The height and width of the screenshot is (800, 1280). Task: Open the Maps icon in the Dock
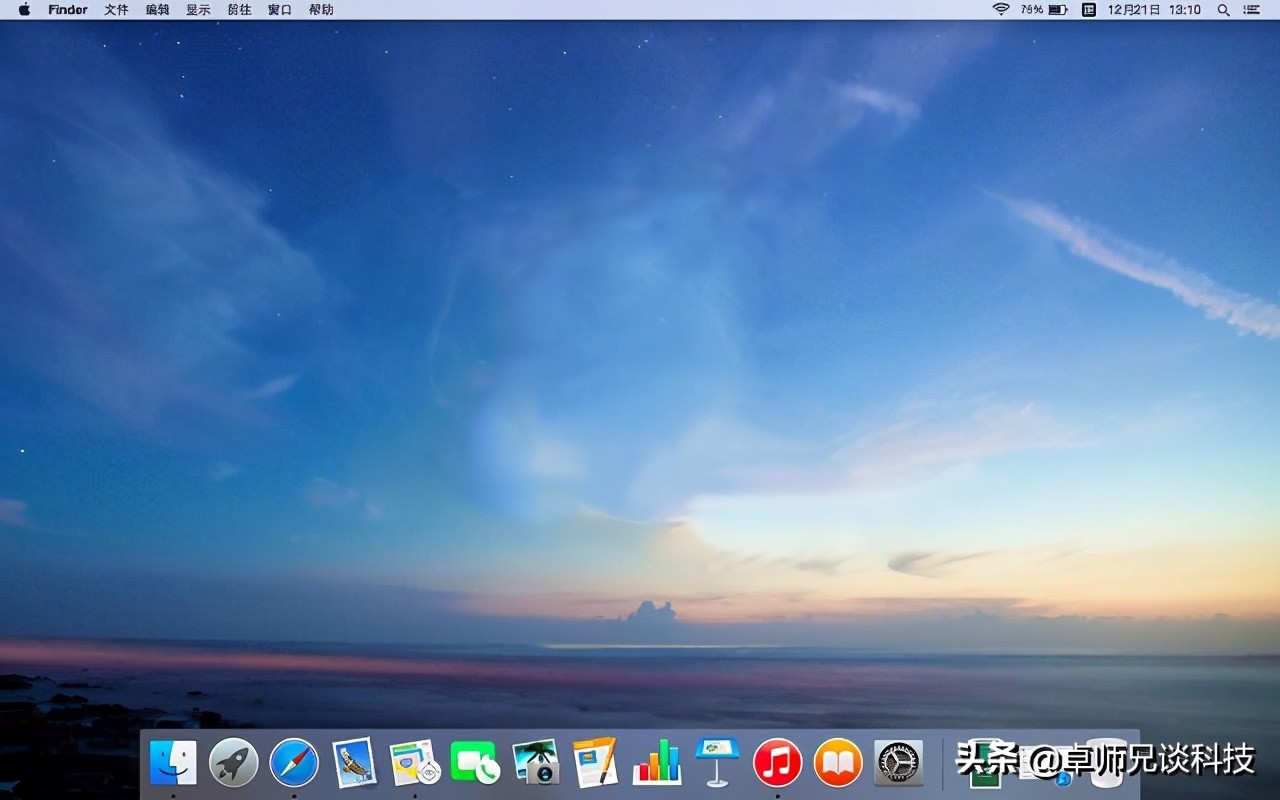point(415,763)
